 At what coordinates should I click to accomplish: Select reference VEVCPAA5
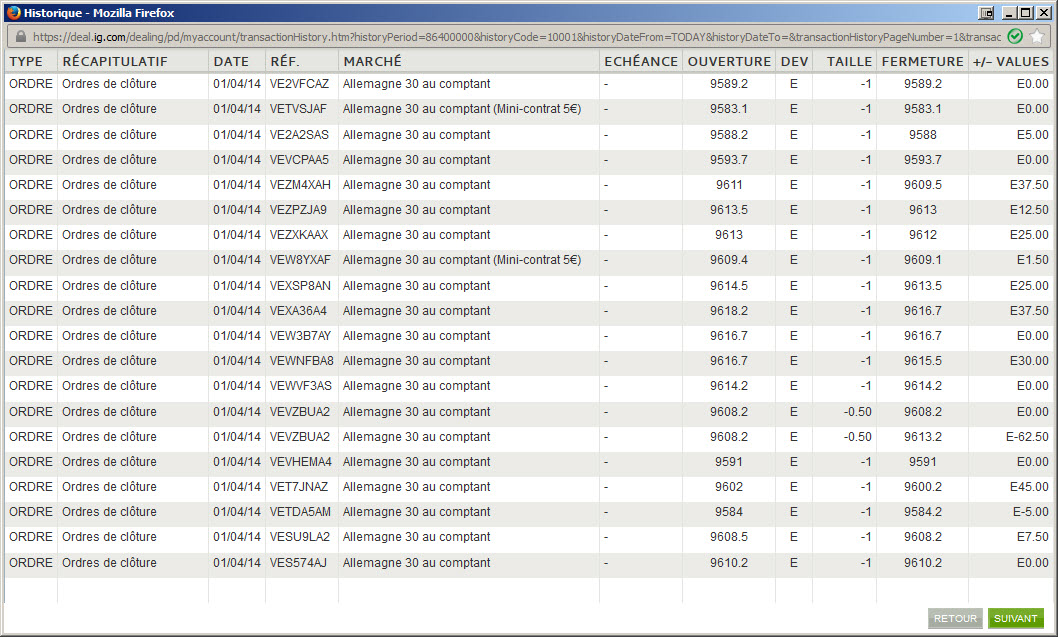click(x=300, y=160)
